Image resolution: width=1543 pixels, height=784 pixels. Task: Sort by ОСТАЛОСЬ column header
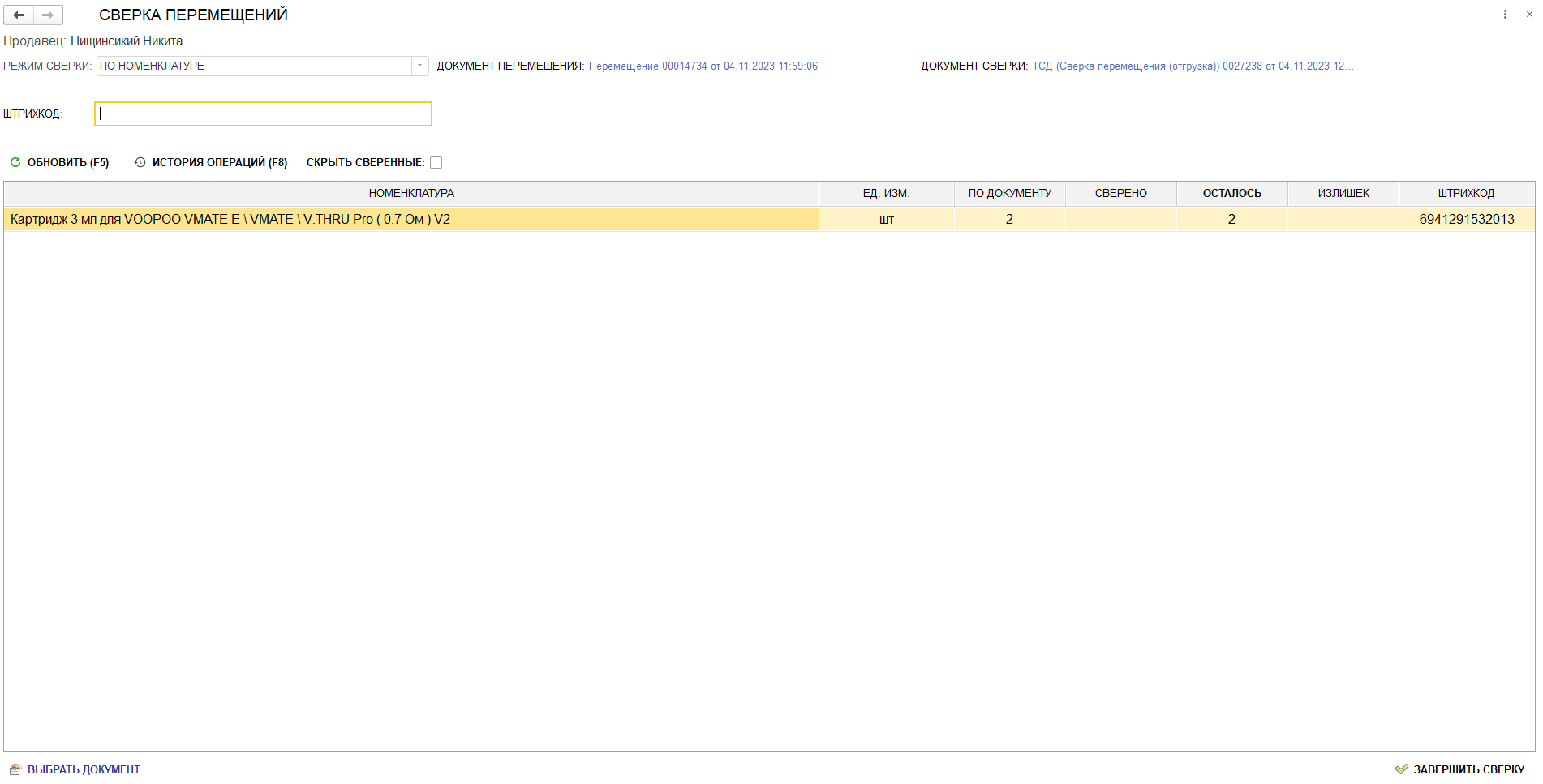click(x=1231, y=193)
